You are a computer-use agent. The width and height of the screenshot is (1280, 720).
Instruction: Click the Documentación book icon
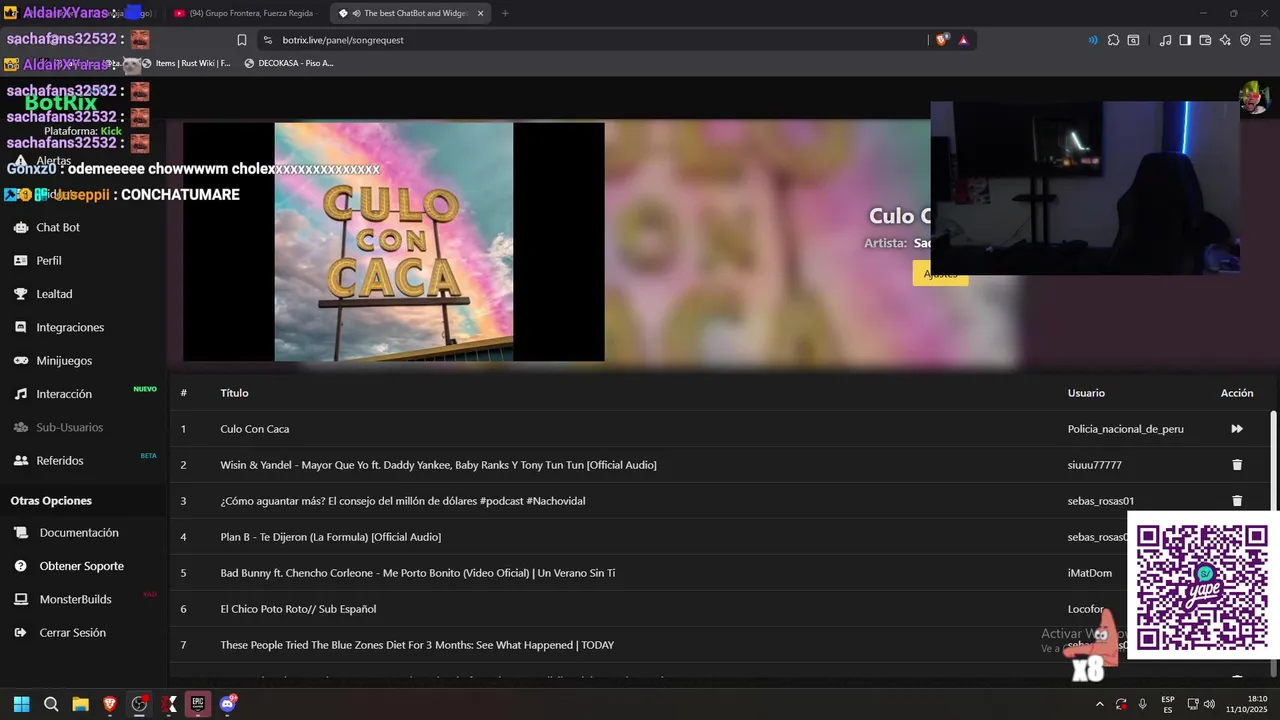(20, 533)
